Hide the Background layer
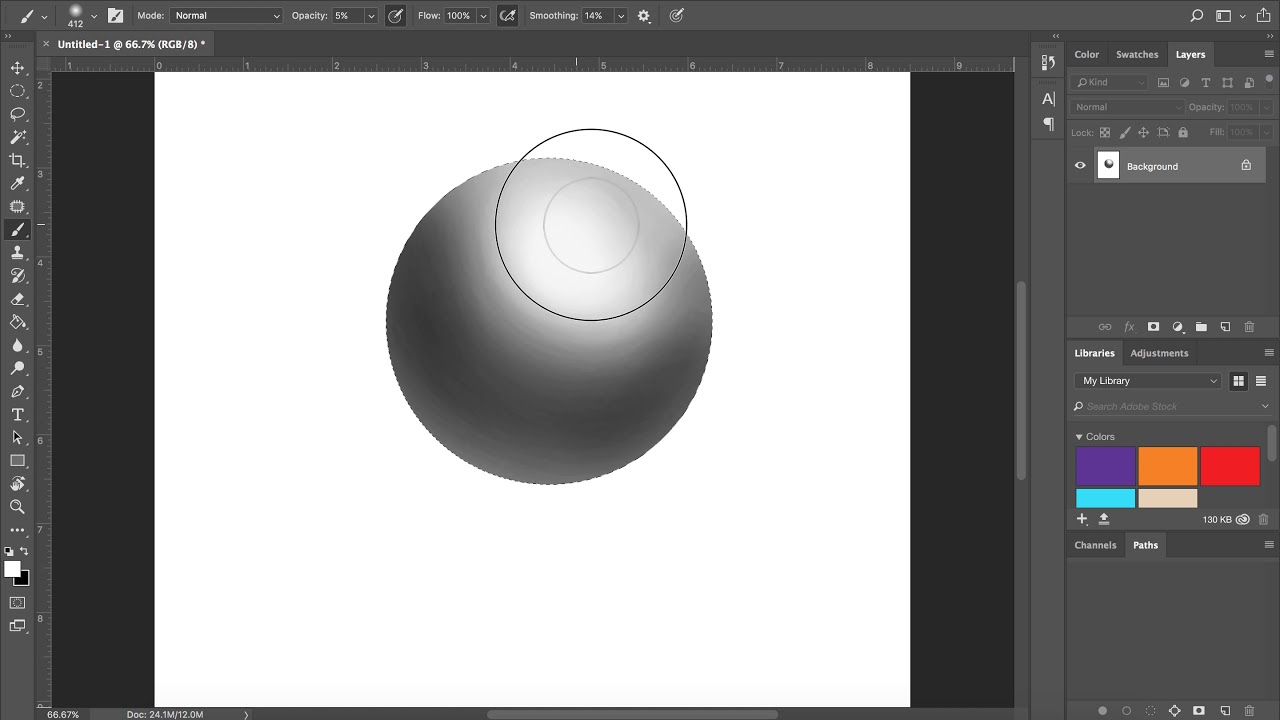Image resolution: width=1280 pixels, height=720 pixels. click(1080, 166)
